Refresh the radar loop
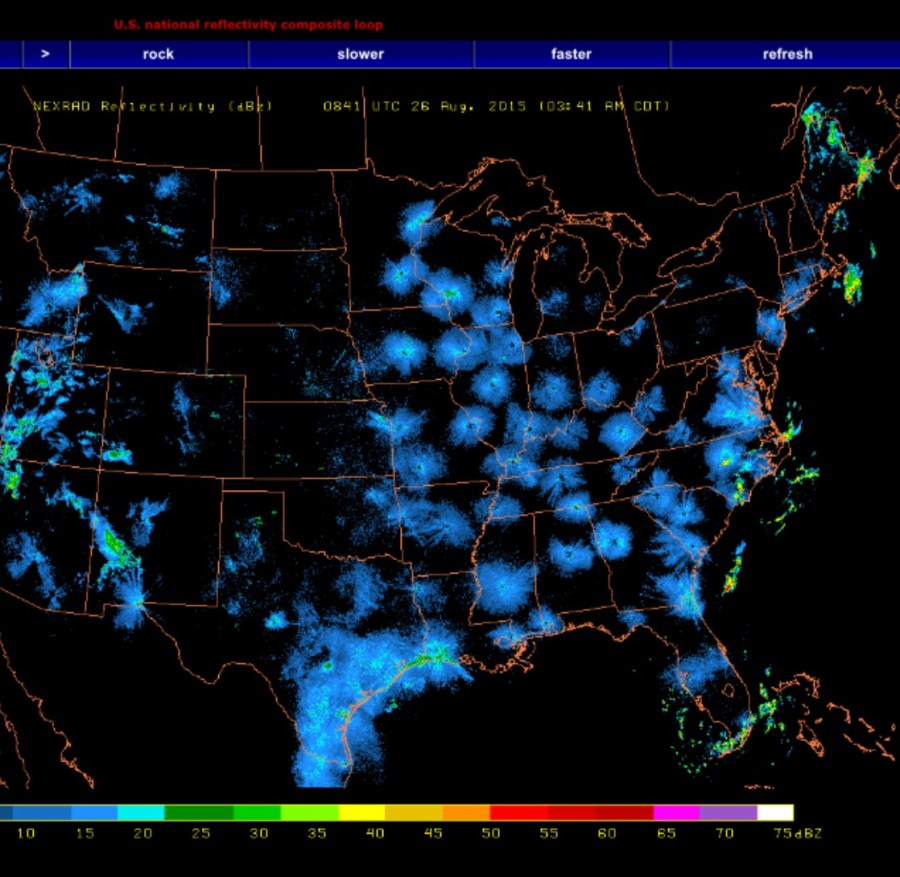Screen dimensions: 900x877 [787, 54]
